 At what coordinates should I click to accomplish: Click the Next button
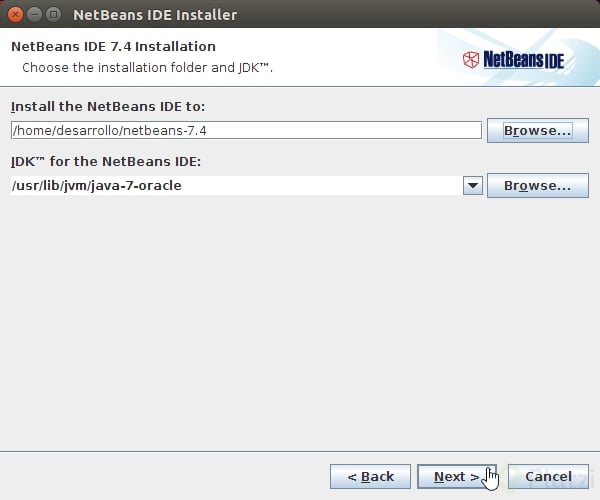coord(457,476)
